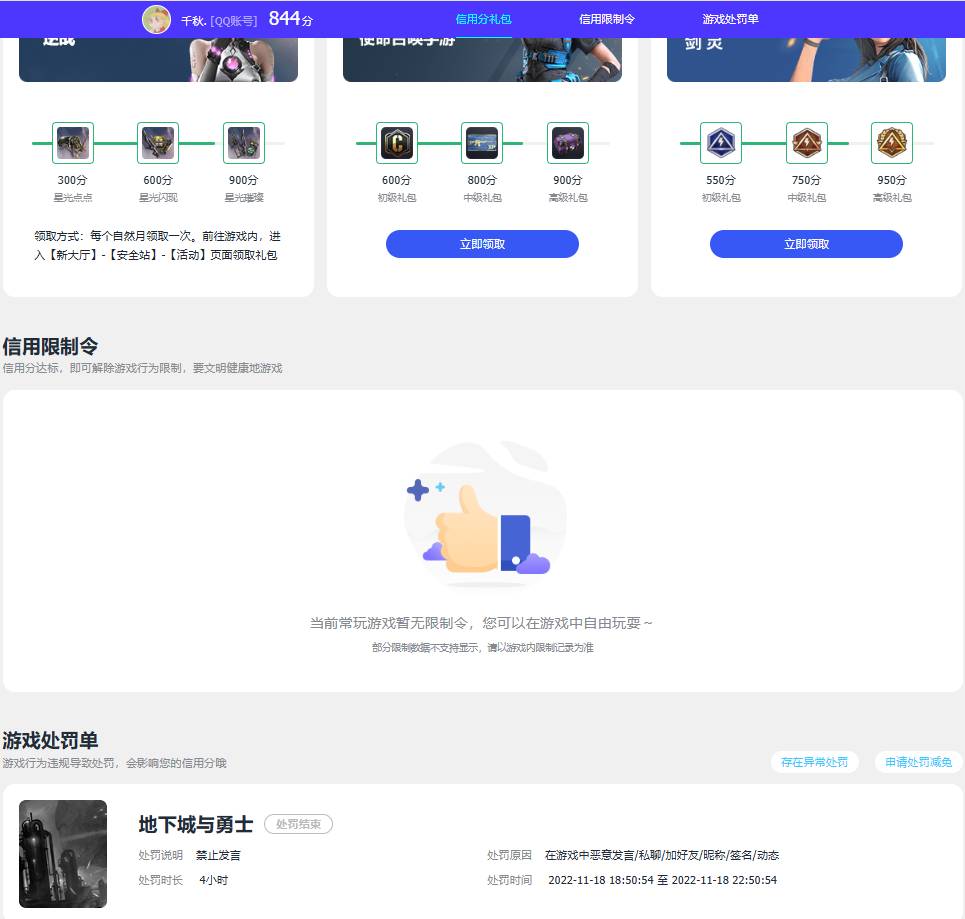Select the 剑灵 550分 初级礼包 badge icon
This screenshot has height=919, width=965.
pyautogui.click(x=720, y=142)
